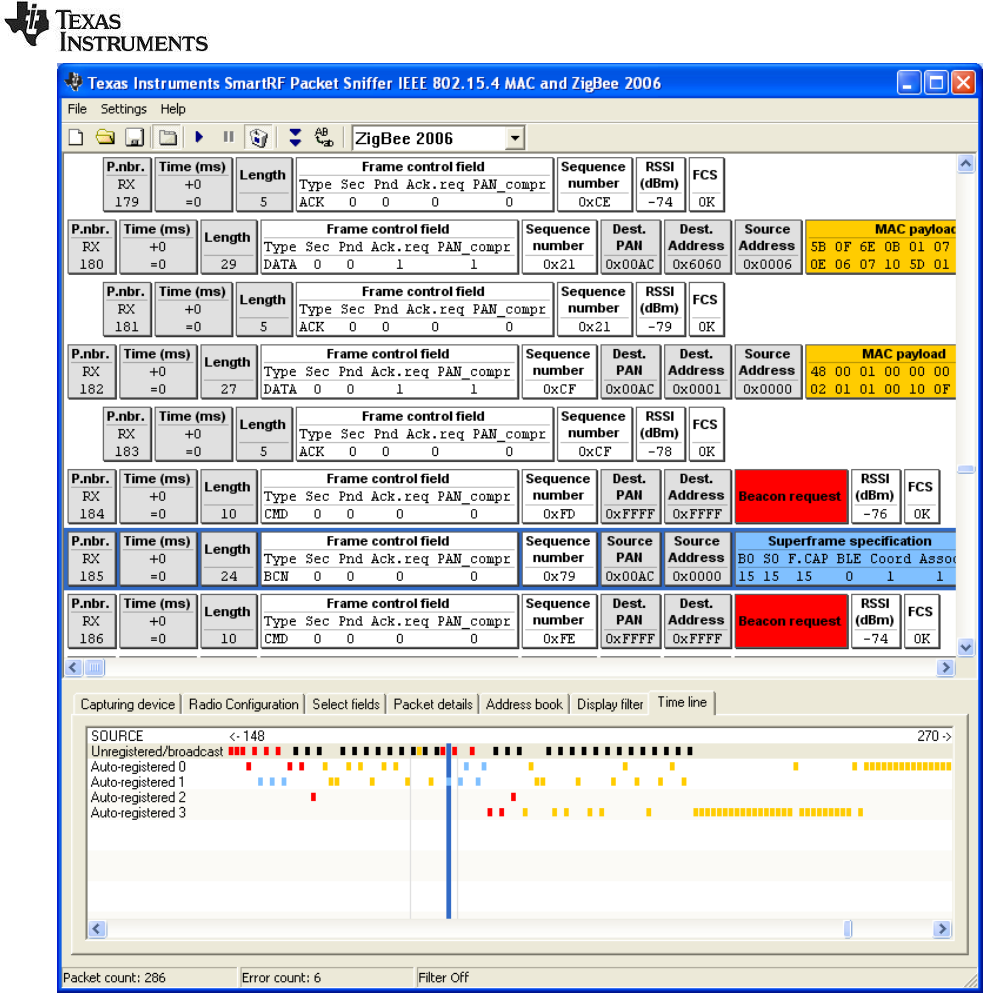Click RSSI -79 cell of packet 181

coord(659,309)
